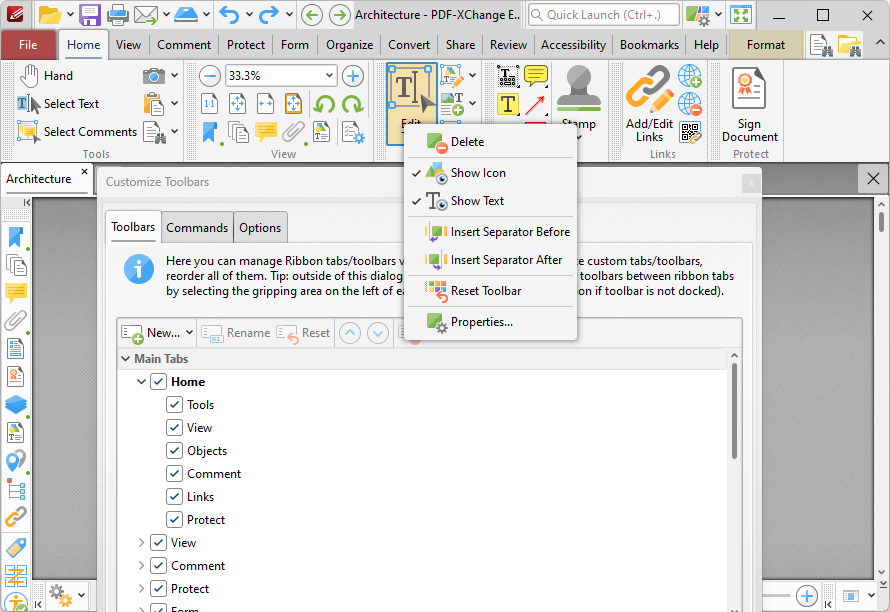
Task: Open the Snapshot dropdown arrow
Action: click(174, 76)
